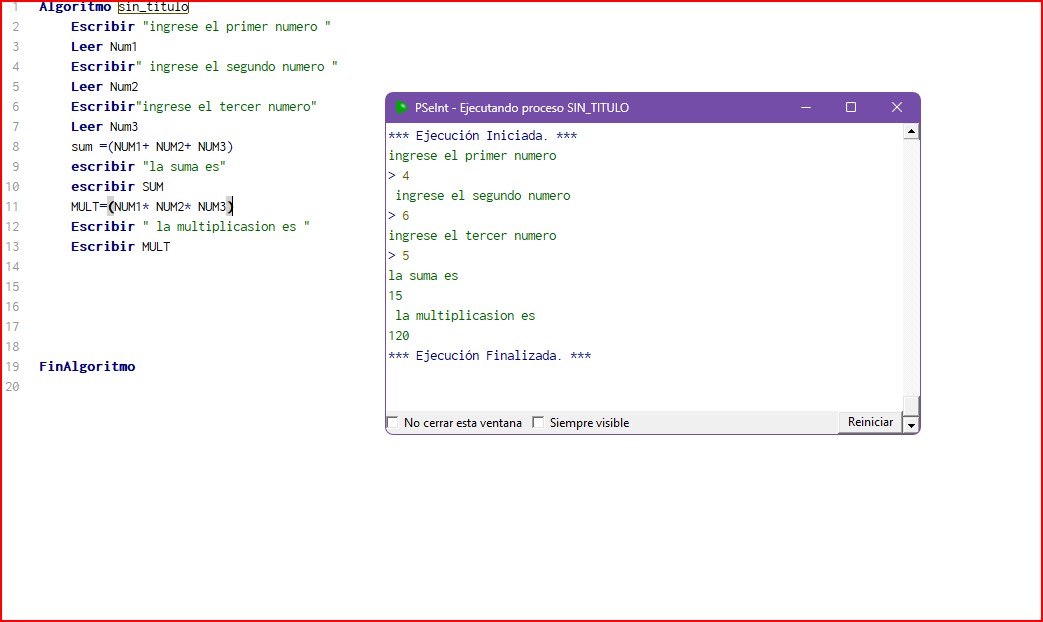Minimize the PSeInt execution window
The height and width of the screenshot is (622, 1043).
coord(806,108)
